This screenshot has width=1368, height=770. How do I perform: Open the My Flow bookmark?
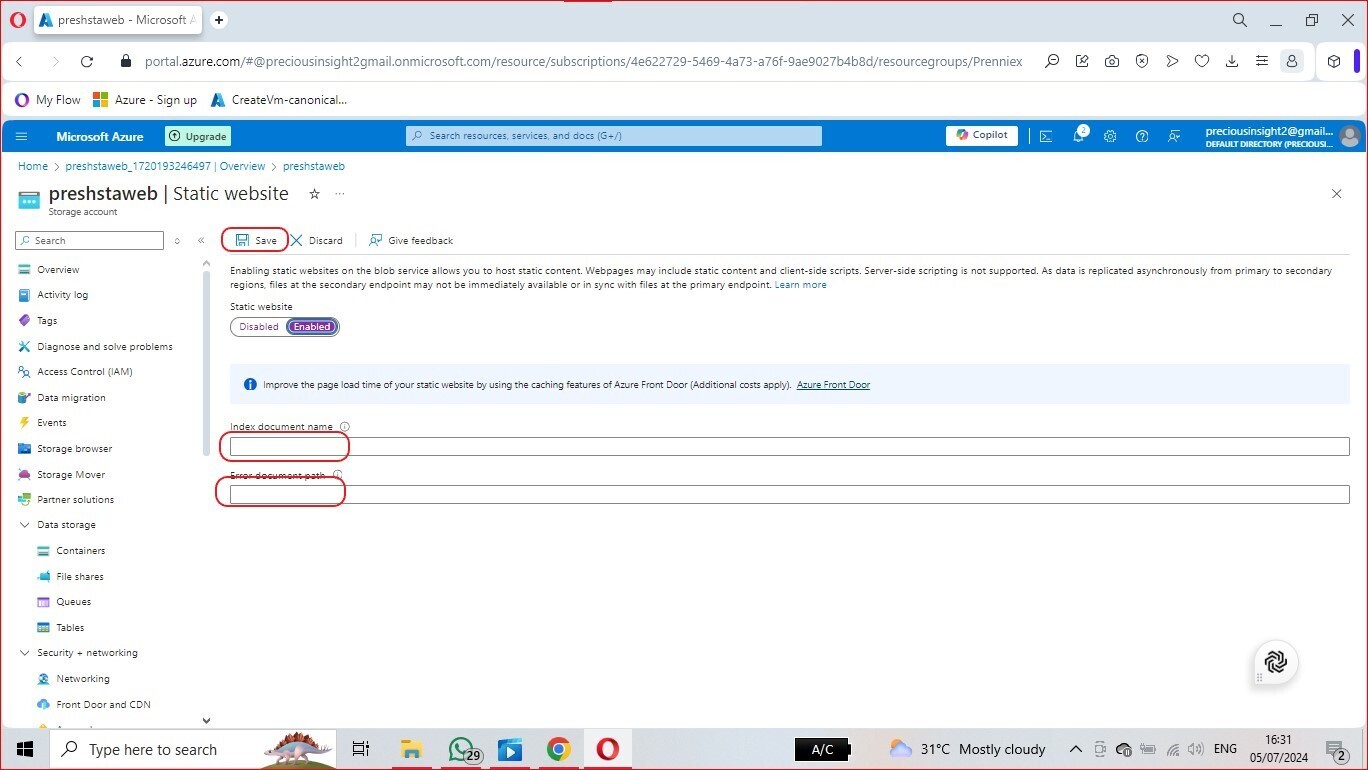[x=48, y=100]
